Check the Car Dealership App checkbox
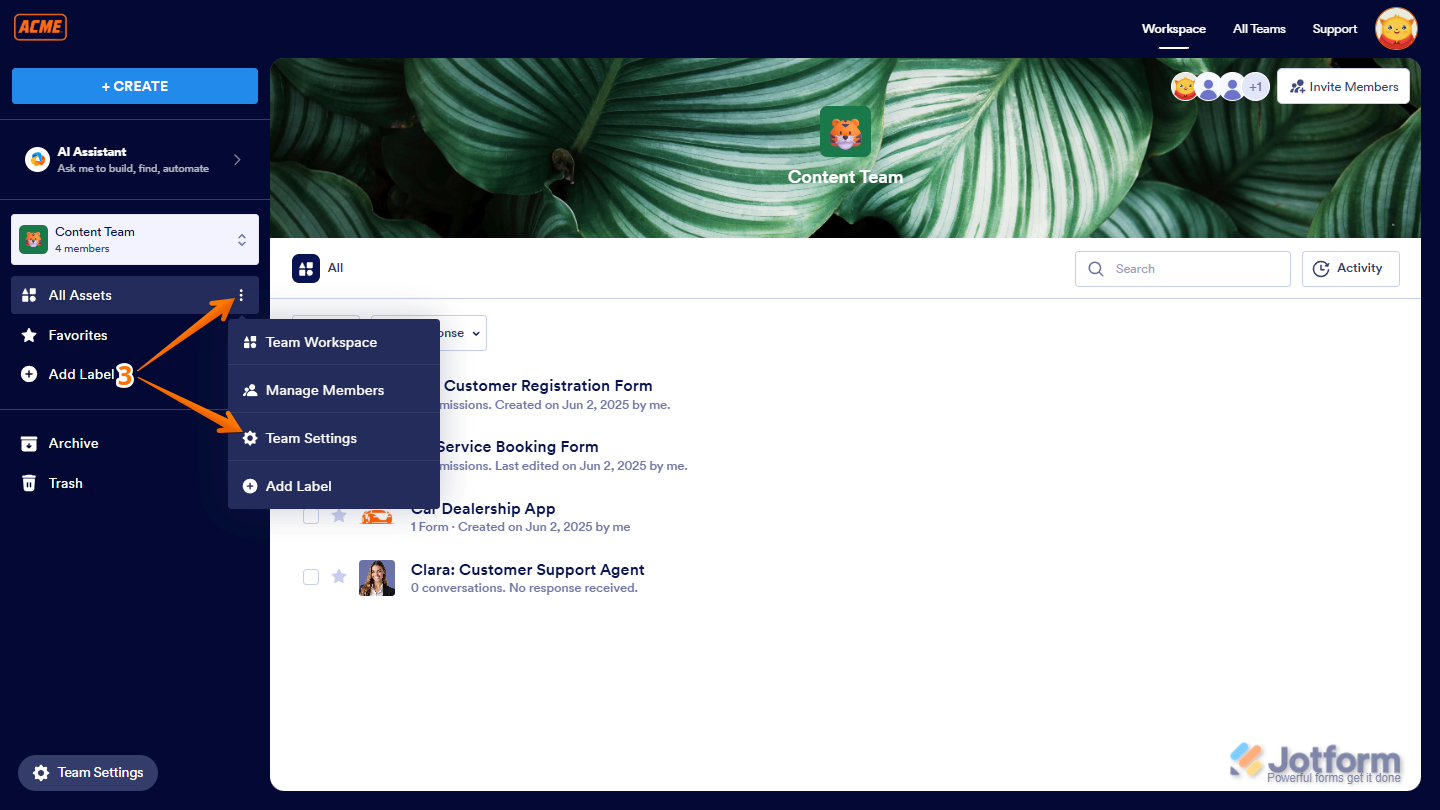The height and width of the screenshot is (810, 1440). pyautogui.click(x=311, y=515)
